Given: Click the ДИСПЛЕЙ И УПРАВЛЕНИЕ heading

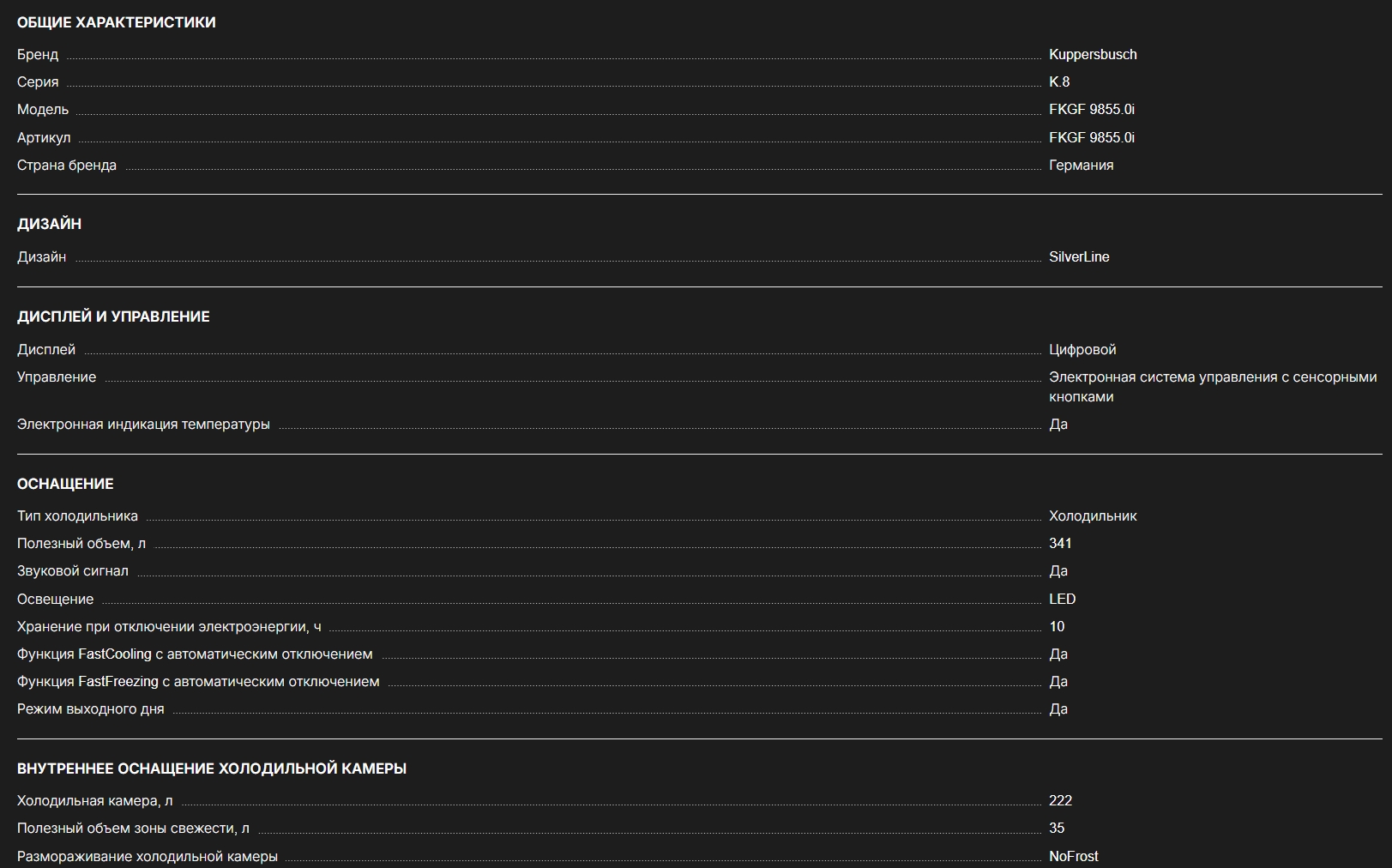Looking at the screenshot, I should [x=113, y=316].
